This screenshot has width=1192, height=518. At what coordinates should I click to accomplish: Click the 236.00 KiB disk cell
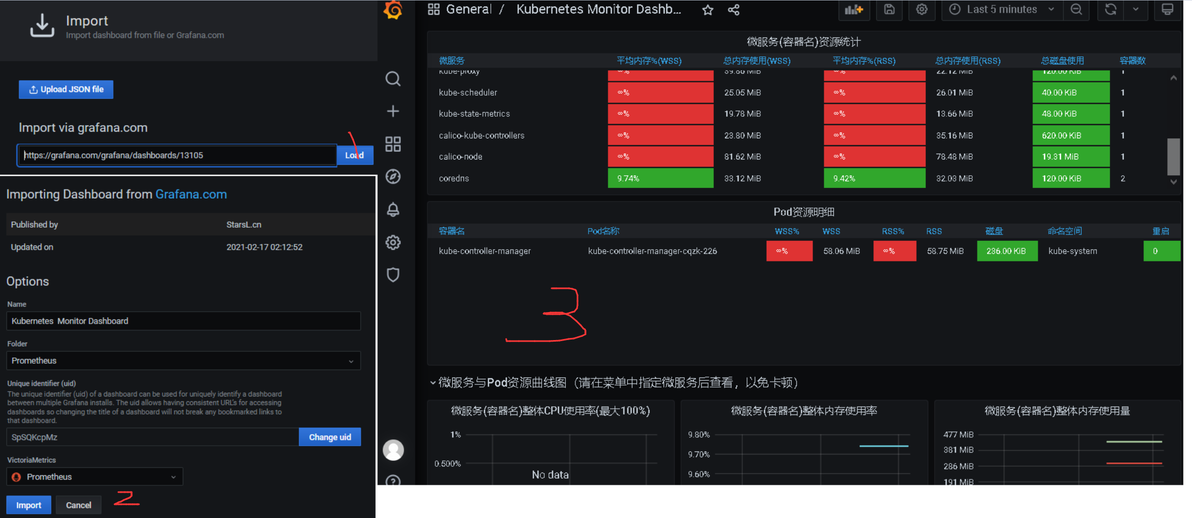pos(1007,251)
